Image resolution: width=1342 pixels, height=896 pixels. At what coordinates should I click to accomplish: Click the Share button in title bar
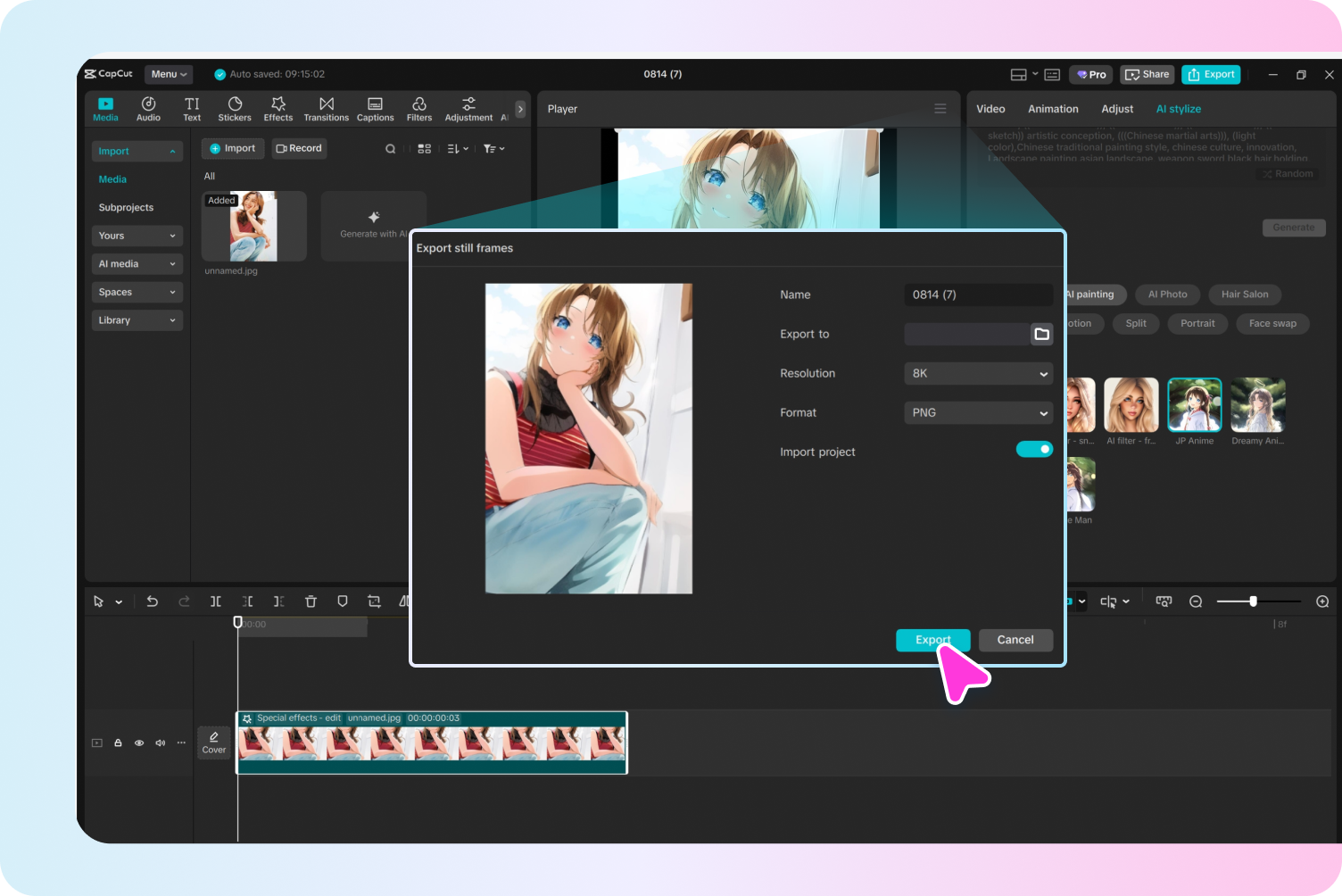coord(1147,75)
